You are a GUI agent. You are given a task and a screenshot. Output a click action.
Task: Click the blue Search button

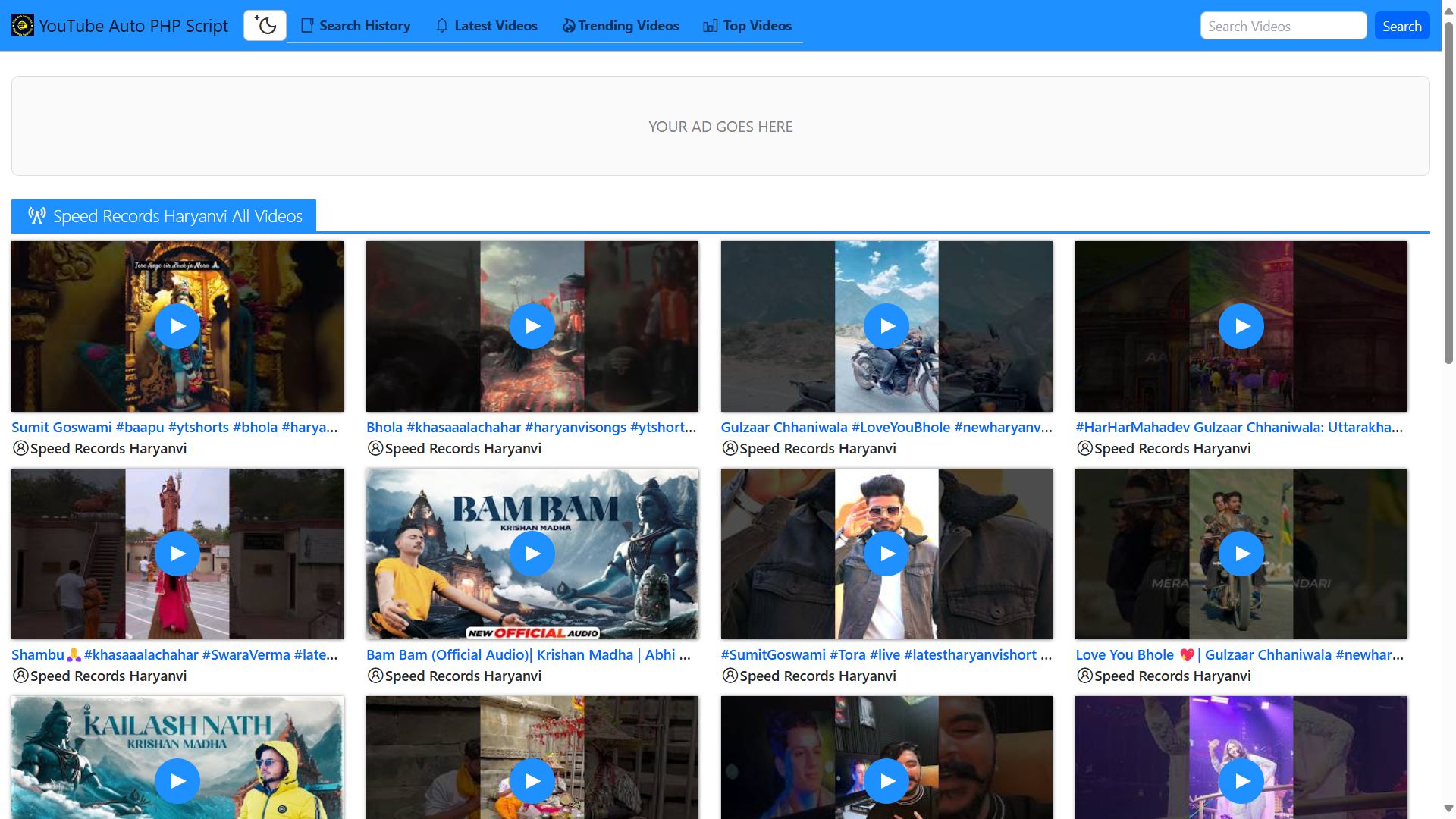(x=1401, y=26)
